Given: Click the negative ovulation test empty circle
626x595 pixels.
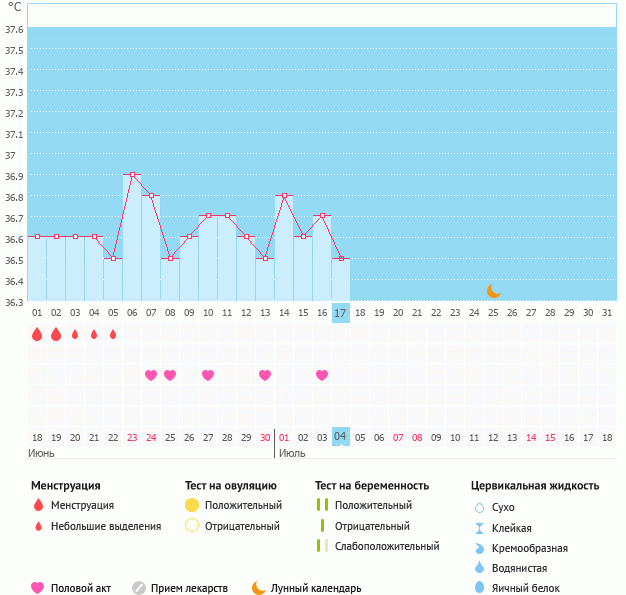Looking at the screenshot, I should point(192,526).
